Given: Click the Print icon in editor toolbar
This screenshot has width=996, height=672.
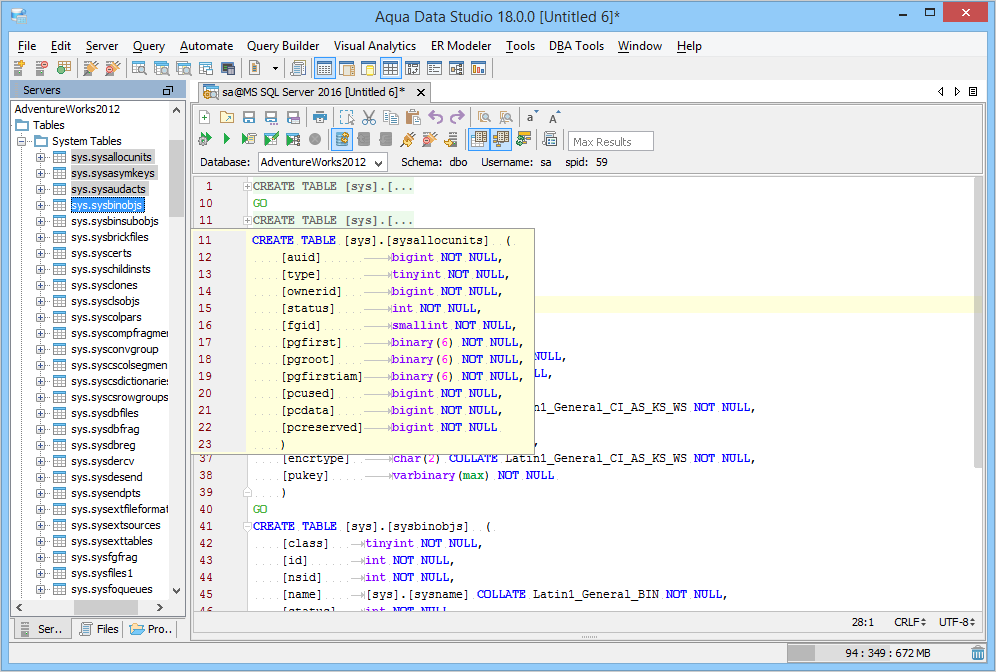Looking at the screenshot, I should (320, 117).
